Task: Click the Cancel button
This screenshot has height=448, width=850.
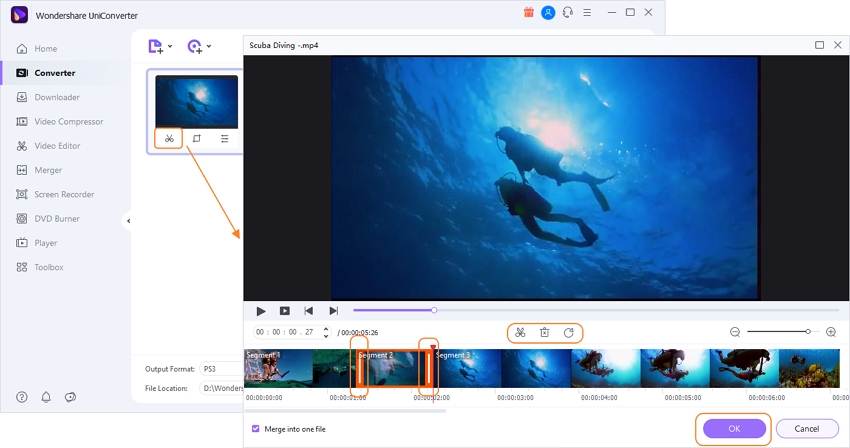Action: click(x=807, y=428)
